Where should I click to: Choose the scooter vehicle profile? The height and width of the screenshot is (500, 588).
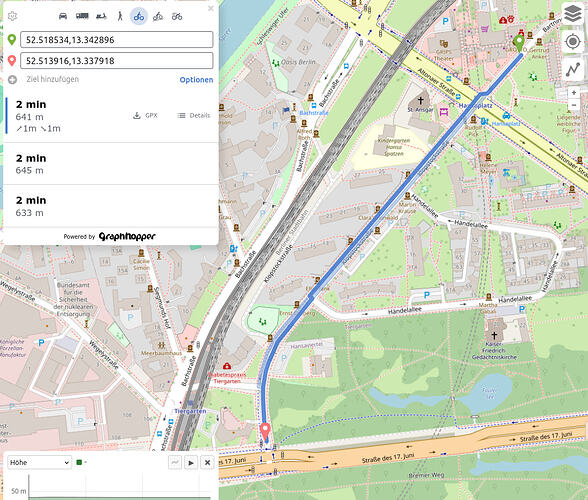click(101, 16)
